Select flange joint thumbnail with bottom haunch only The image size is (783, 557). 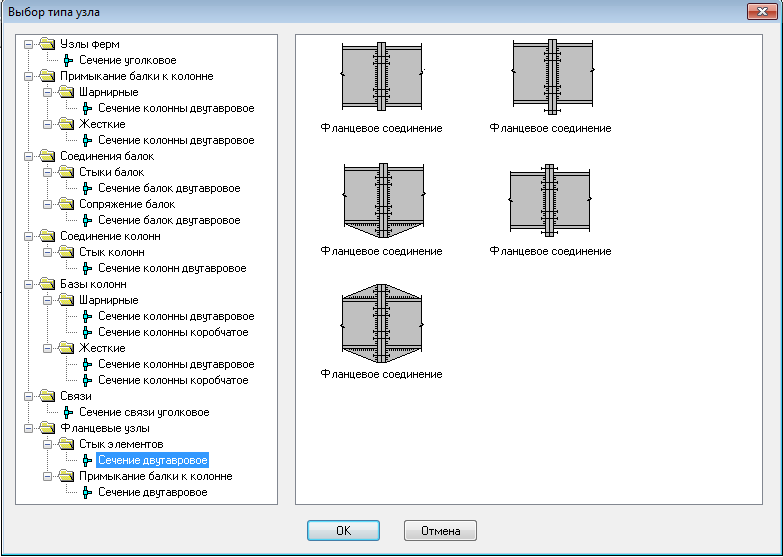[x=383, y=200]
